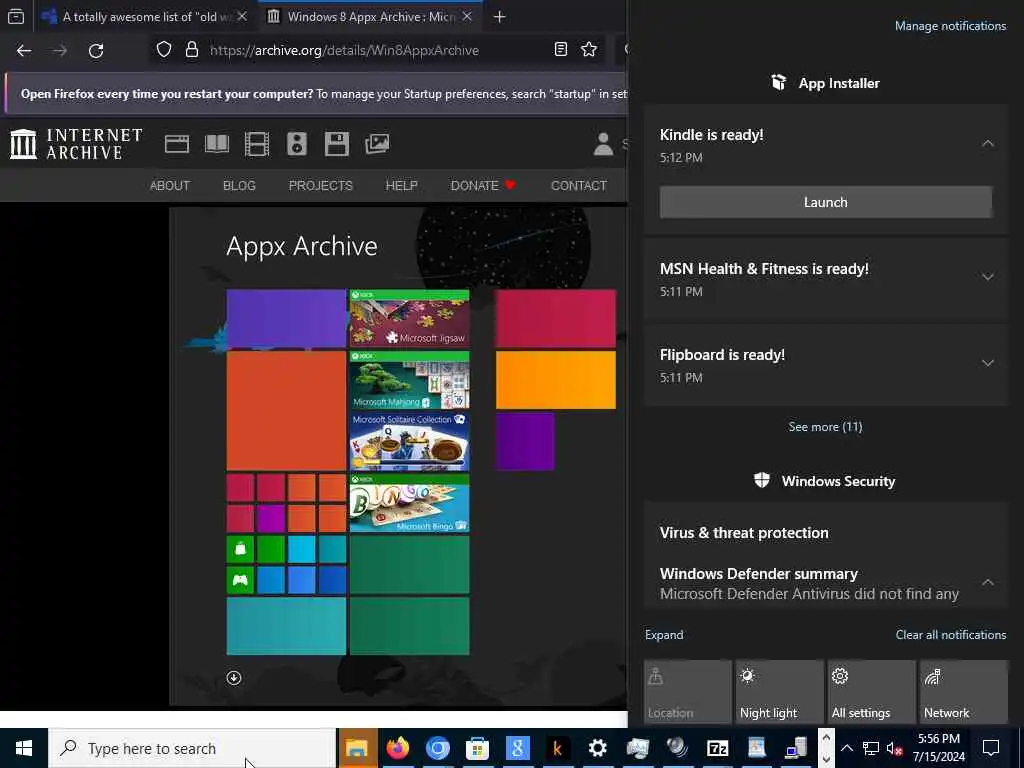
Task: Open the Internet Archive Texts book icon
Action: (217, 144)
